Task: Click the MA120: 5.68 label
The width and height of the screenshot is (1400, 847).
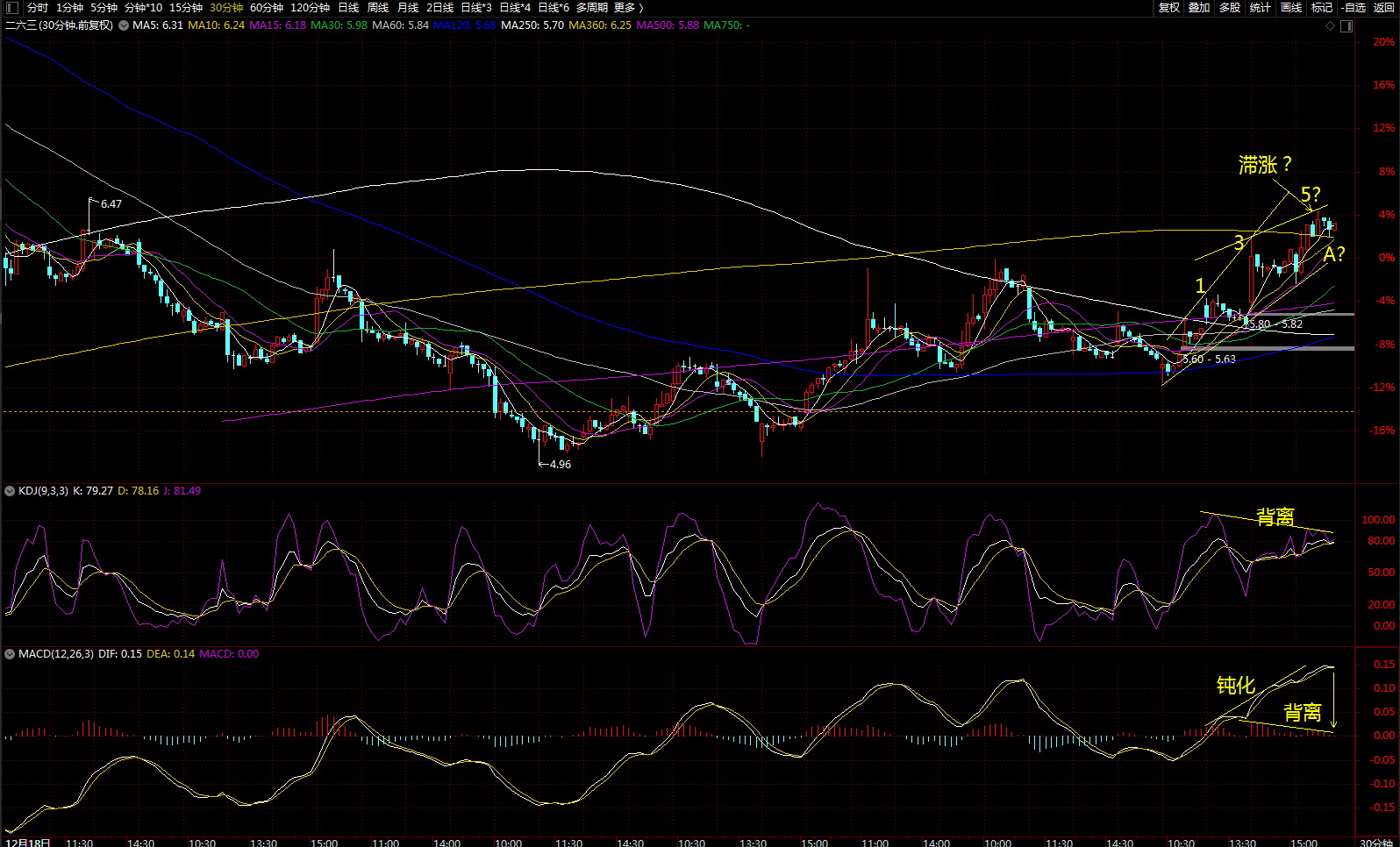Action: click(465, 25)
